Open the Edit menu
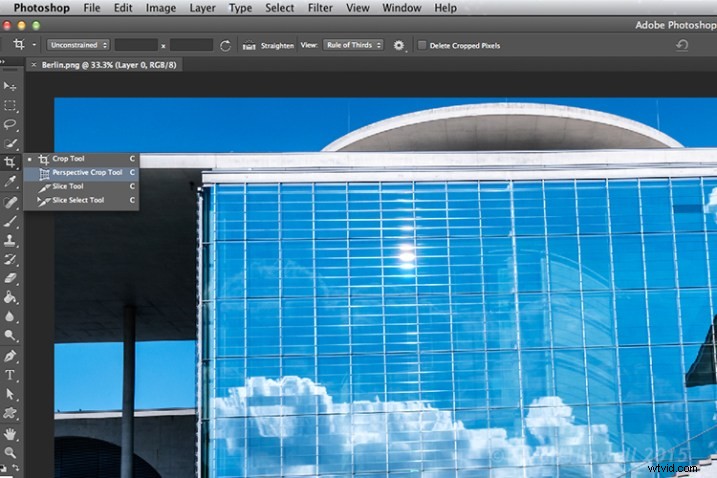Screen dimensions: 717x478 pyautogui.click(x=123, y=8)
